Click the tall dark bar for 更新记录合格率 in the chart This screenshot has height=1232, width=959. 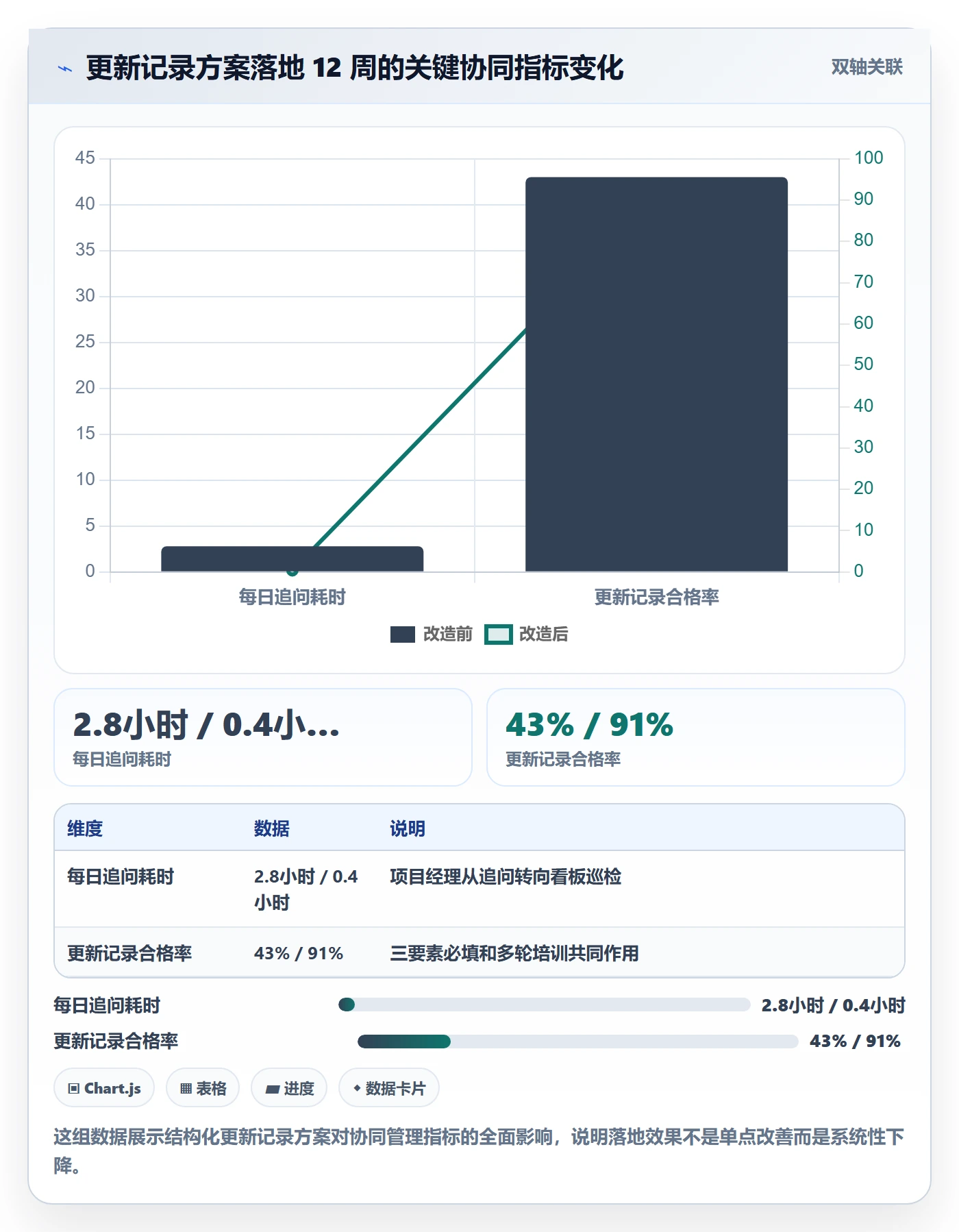pos(656,374)
